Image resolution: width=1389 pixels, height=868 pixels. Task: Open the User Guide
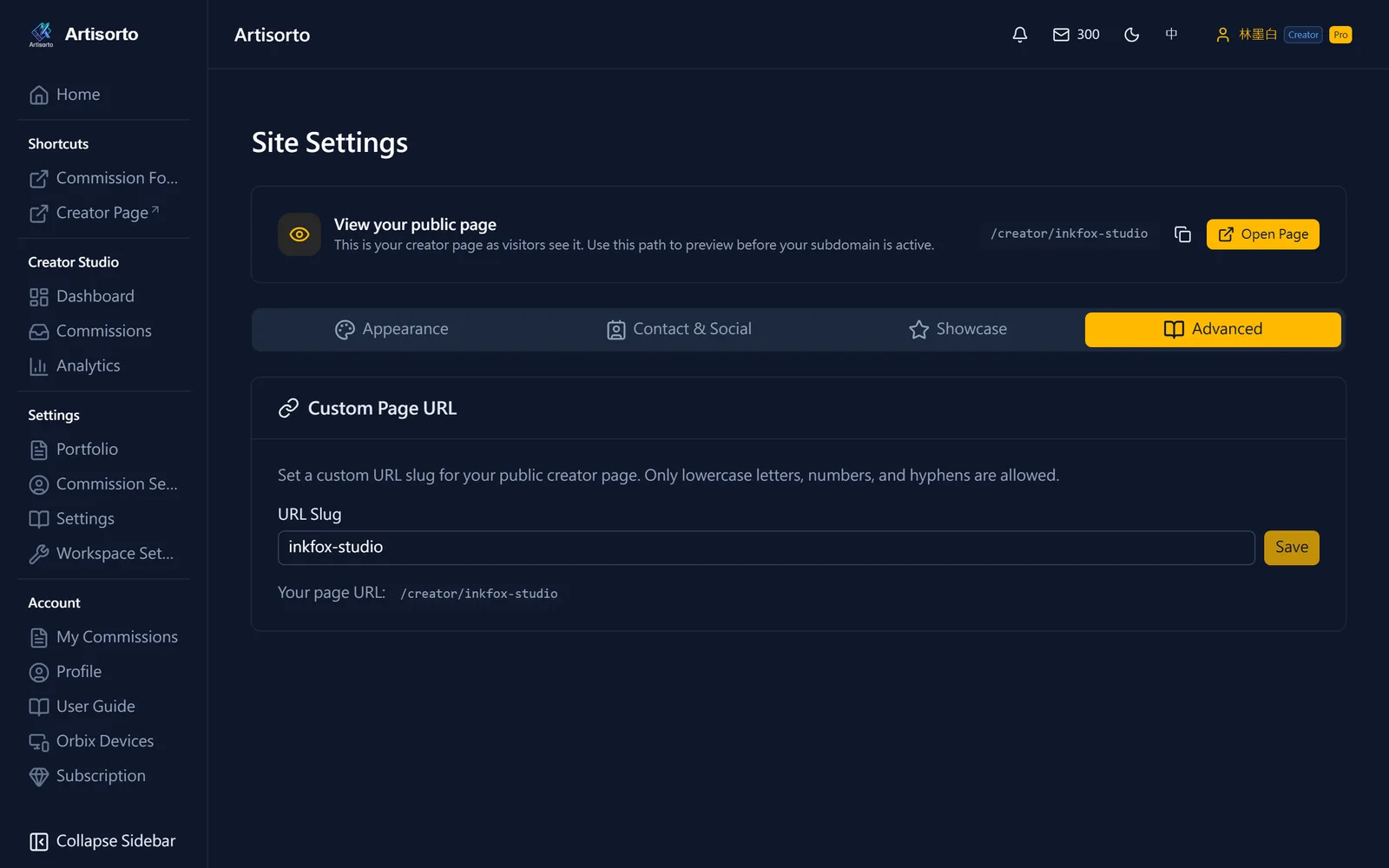click(x=104, y=706)
